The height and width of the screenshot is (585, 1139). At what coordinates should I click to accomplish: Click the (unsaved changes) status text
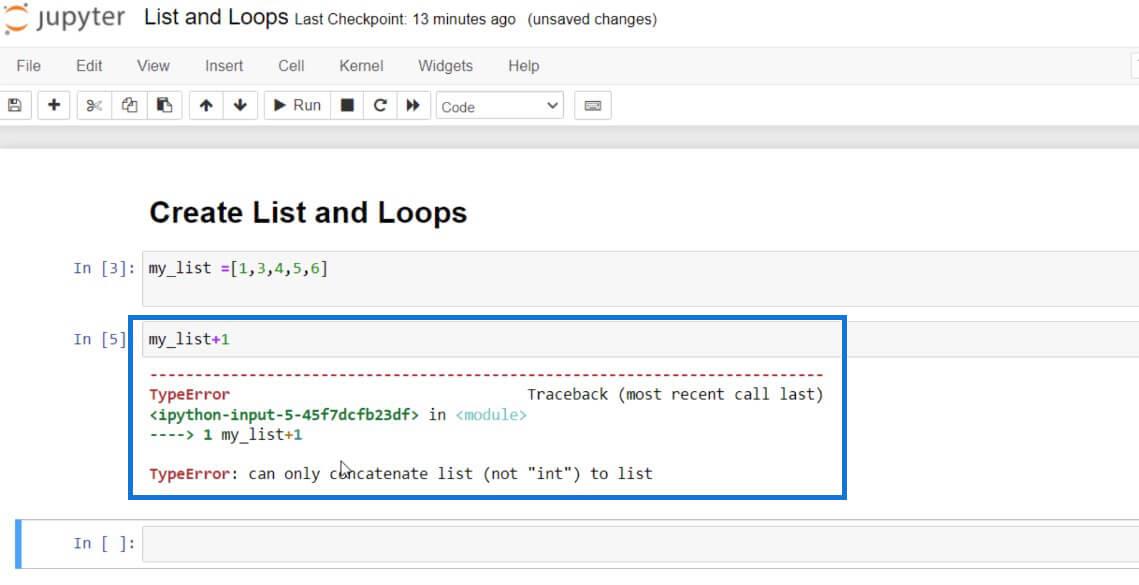(592, 20)
